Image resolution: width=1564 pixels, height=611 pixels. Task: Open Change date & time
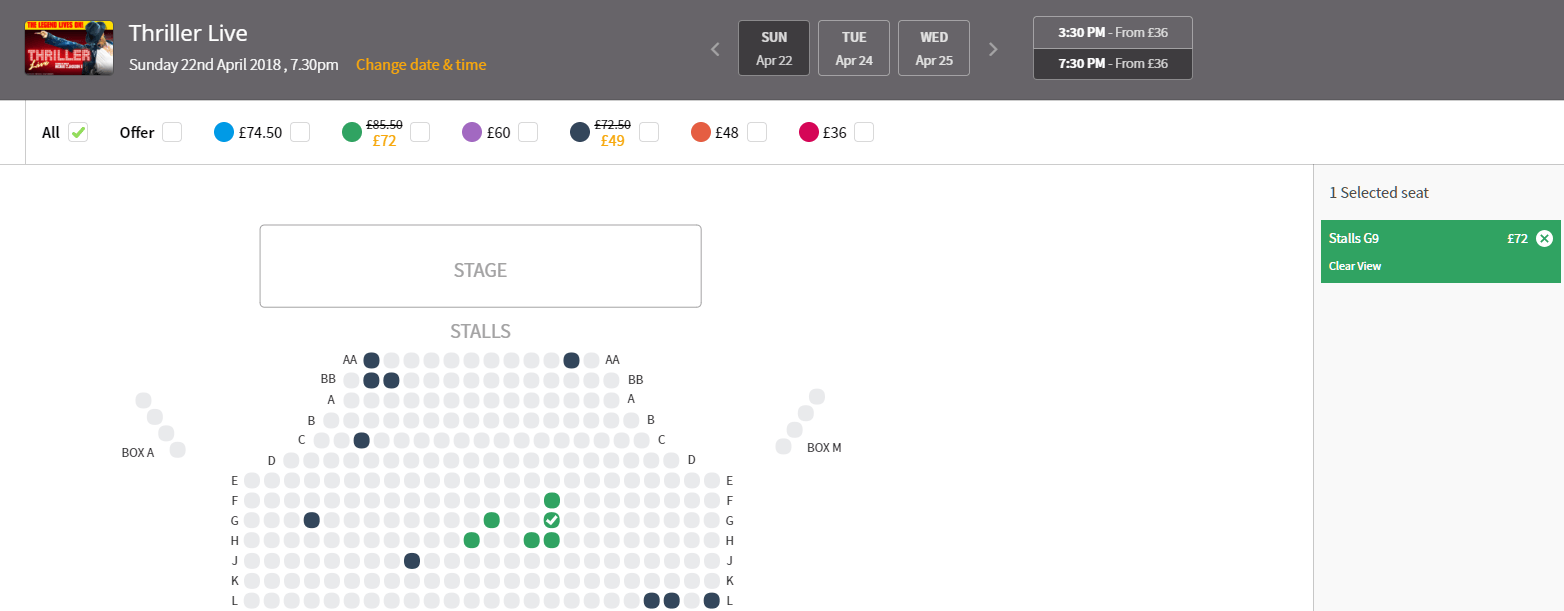421,64
